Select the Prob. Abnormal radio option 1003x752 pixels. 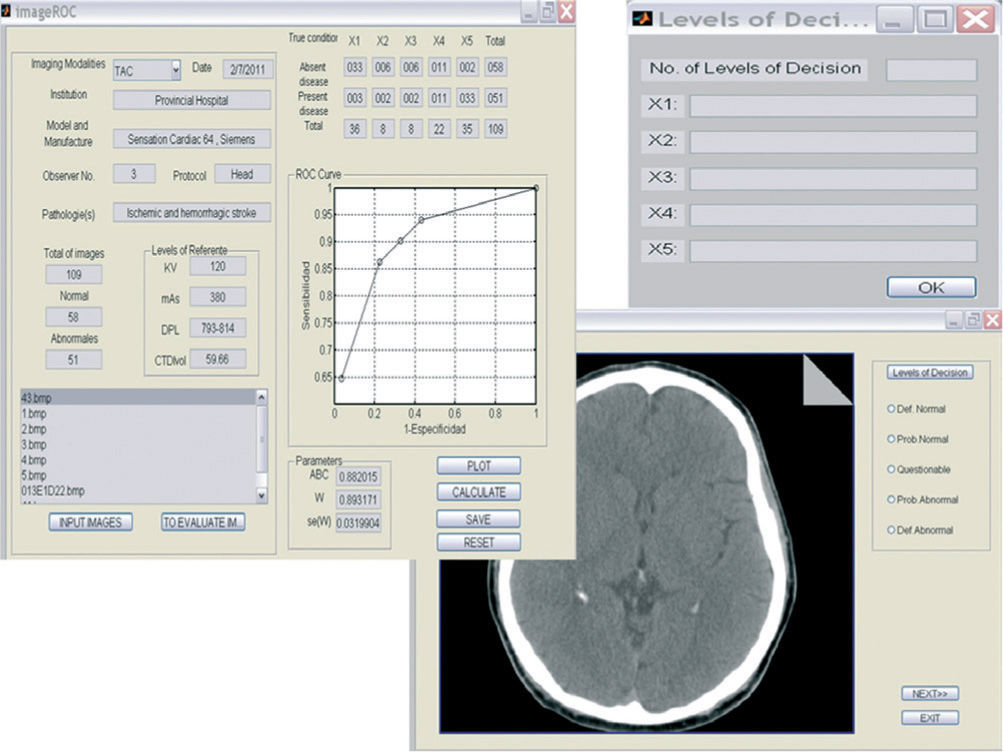pos(891,499)
